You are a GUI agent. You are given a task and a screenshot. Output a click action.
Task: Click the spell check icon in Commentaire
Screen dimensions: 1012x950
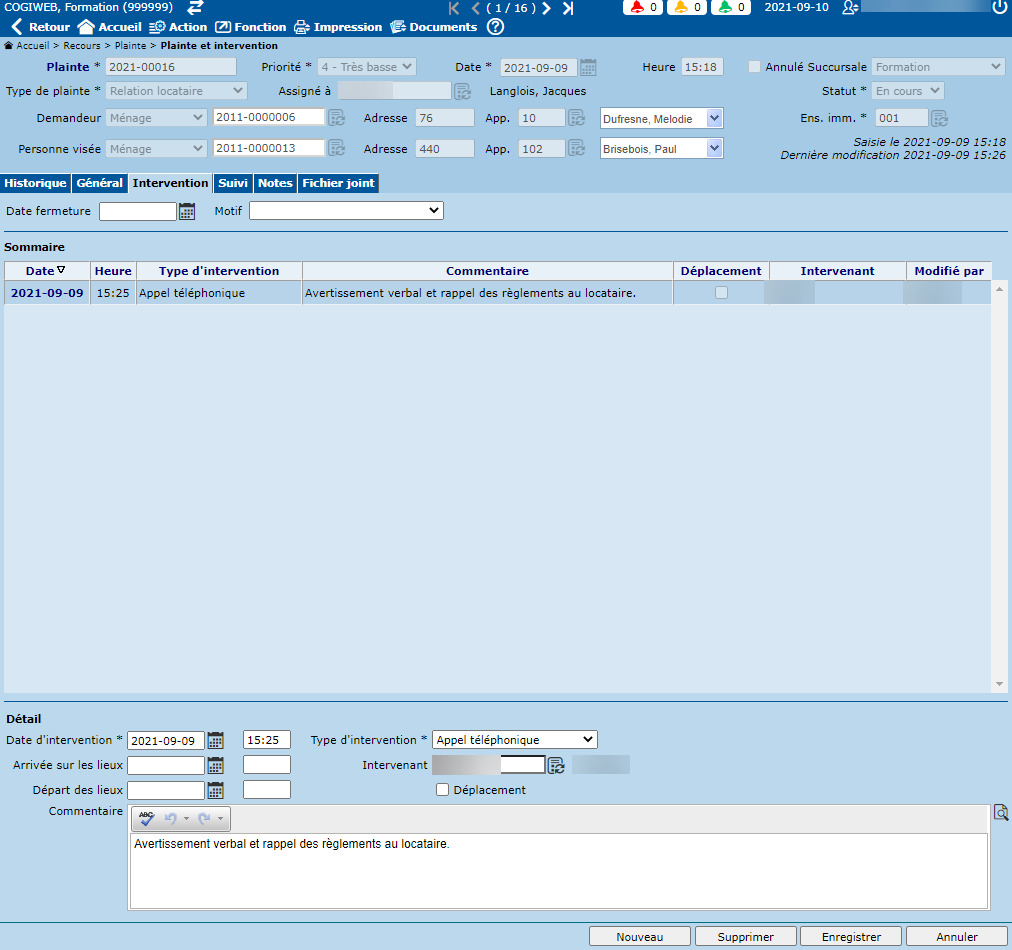click(x=147, y=819)
